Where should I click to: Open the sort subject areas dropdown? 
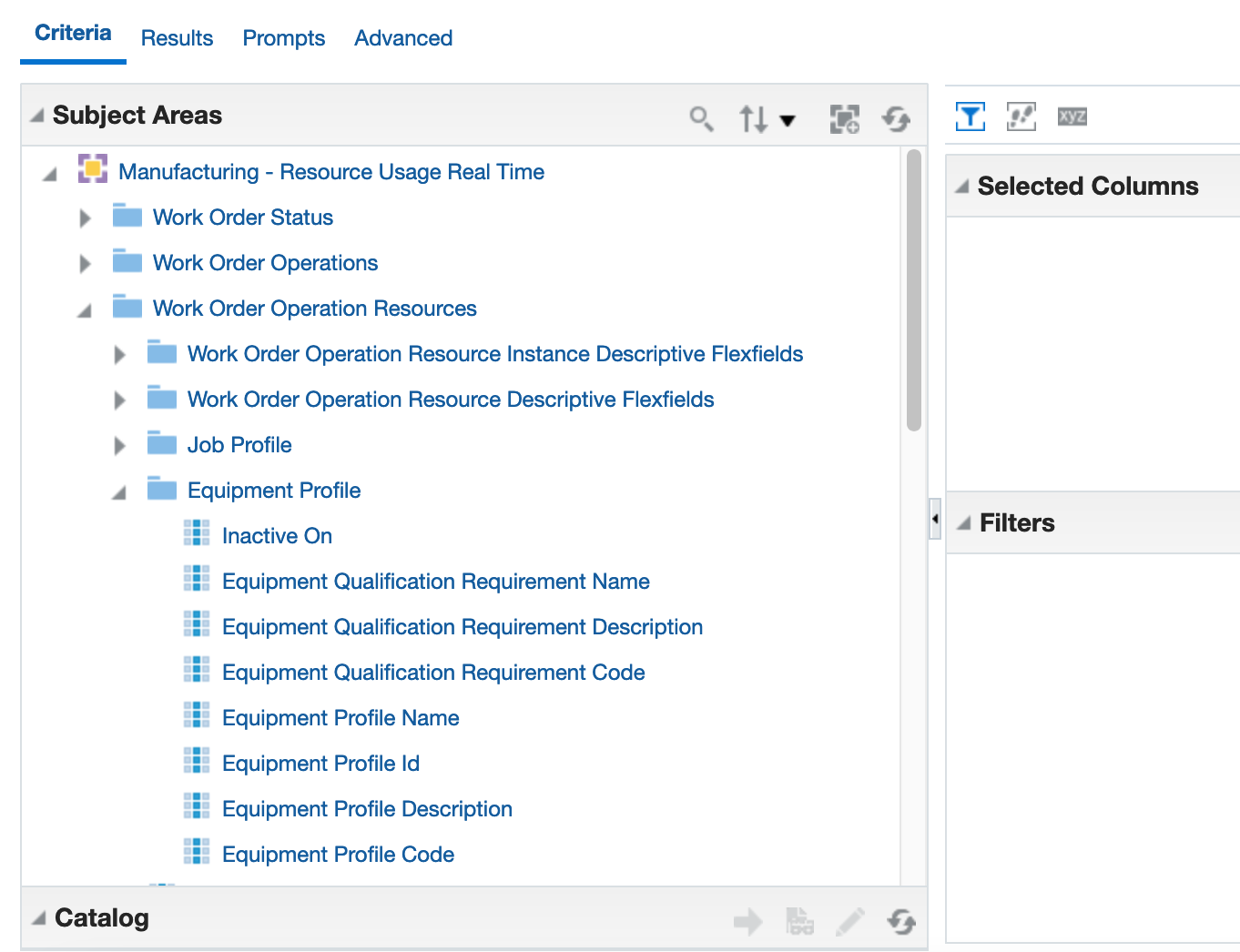767,119
